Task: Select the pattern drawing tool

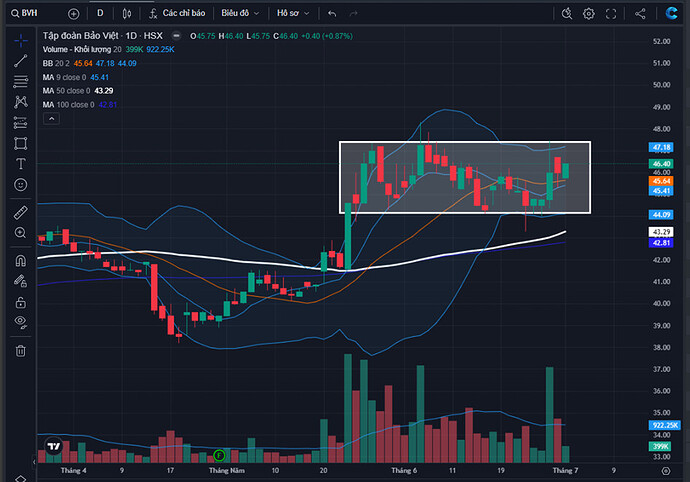Action: coord(21,102)
